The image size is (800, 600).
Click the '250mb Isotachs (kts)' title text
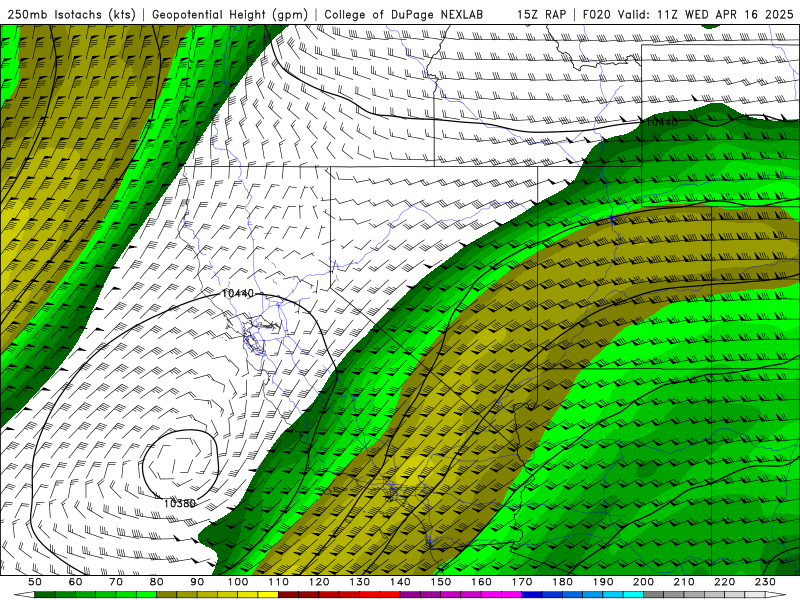click(71, 15)
